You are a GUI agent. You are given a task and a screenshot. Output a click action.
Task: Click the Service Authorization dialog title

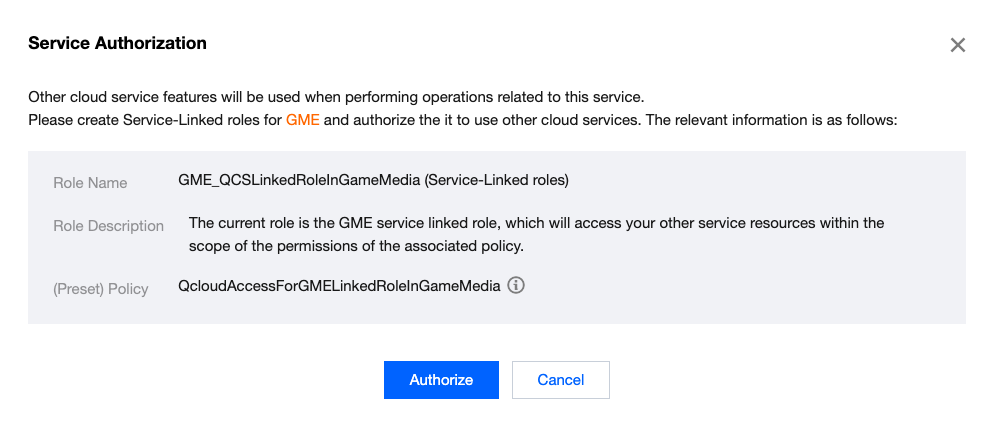[x=117, y=44]
